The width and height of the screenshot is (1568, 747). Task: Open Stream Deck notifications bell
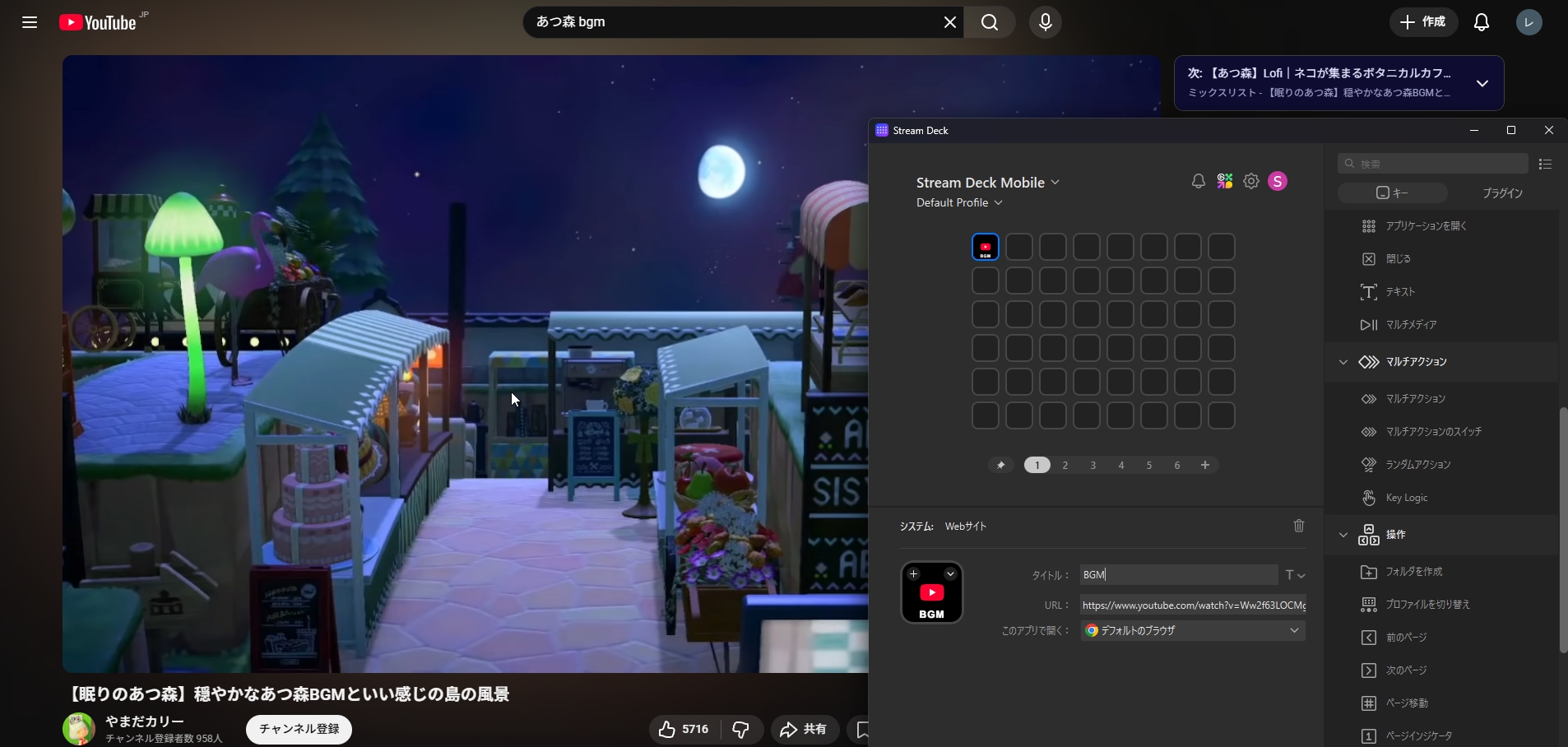pyautogui.click(x=1198, y=182)
